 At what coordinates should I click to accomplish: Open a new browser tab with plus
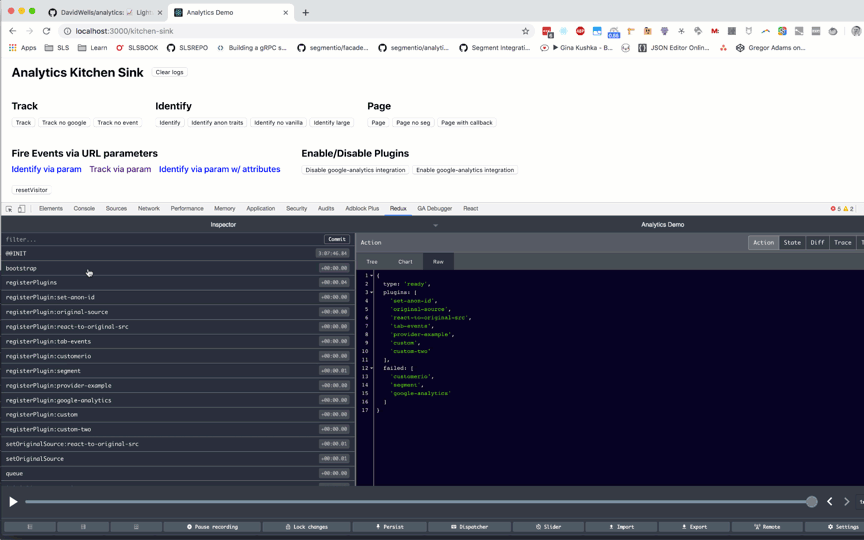coord(305,12)
